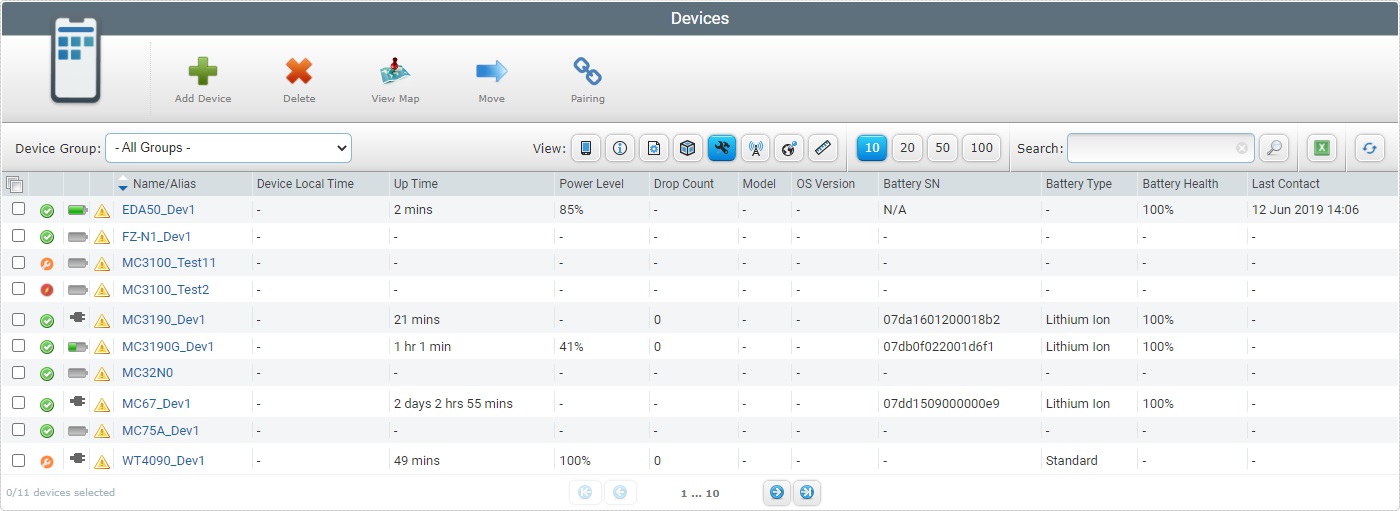Check the box beside MC3100_Test2

click(x=18, y=289)
